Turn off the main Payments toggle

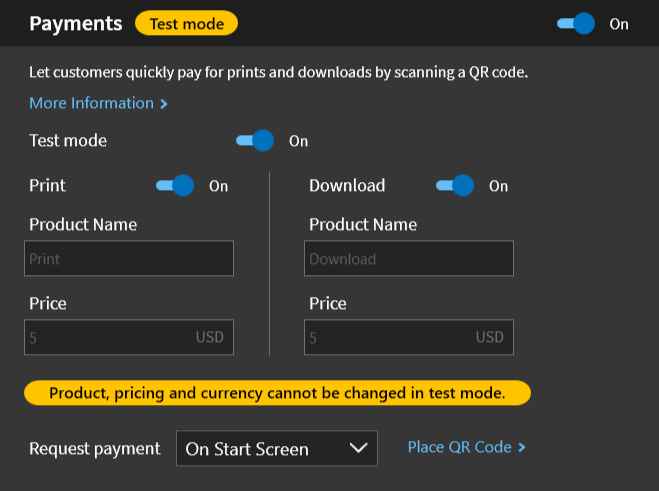pyautogui.click(x=576, y=24)
